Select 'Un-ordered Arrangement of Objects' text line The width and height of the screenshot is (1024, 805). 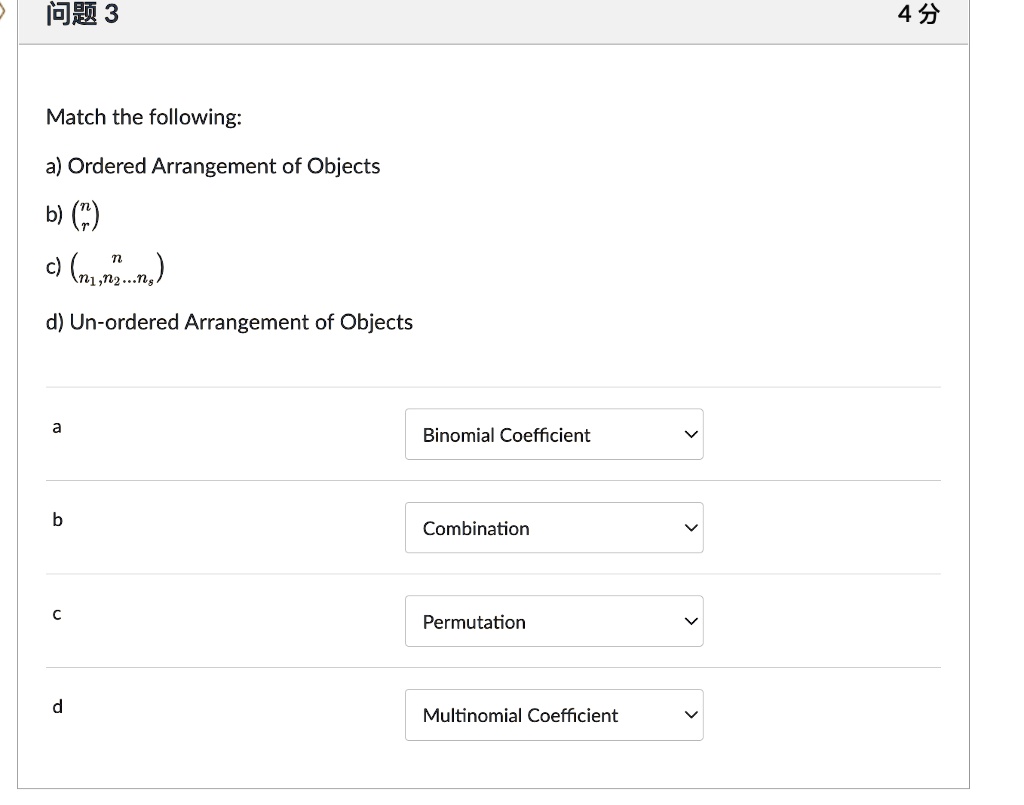coord(229,322)
